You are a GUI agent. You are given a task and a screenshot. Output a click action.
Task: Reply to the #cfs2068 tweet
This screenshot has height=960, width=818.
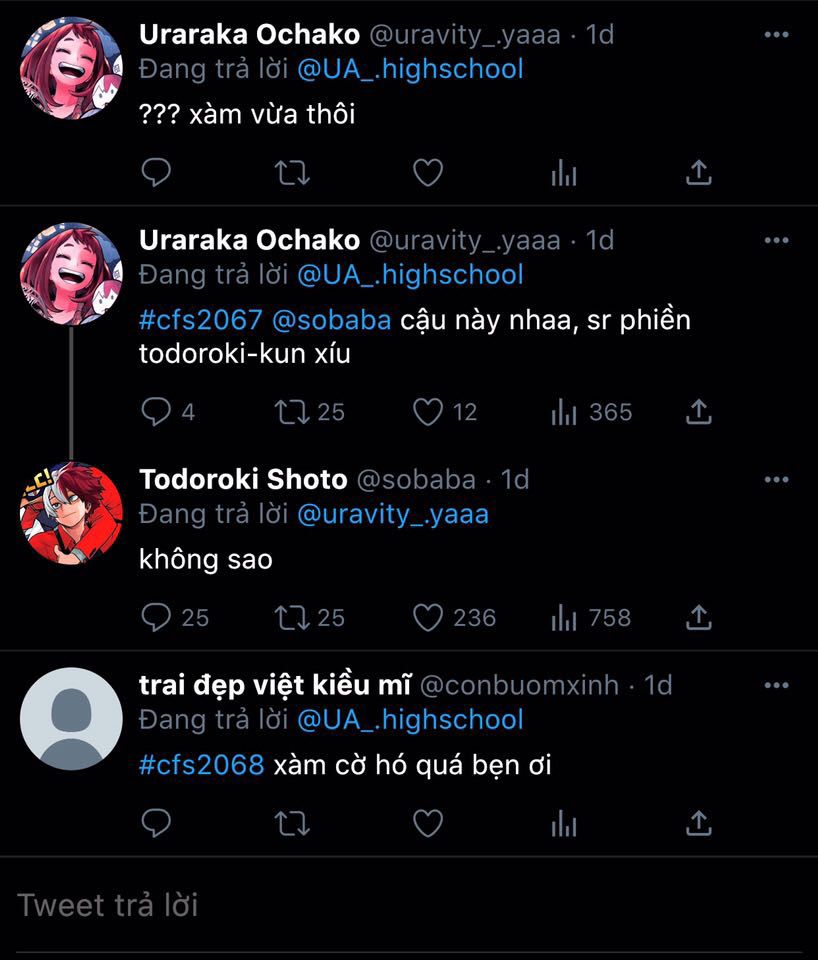coord(157,823)
